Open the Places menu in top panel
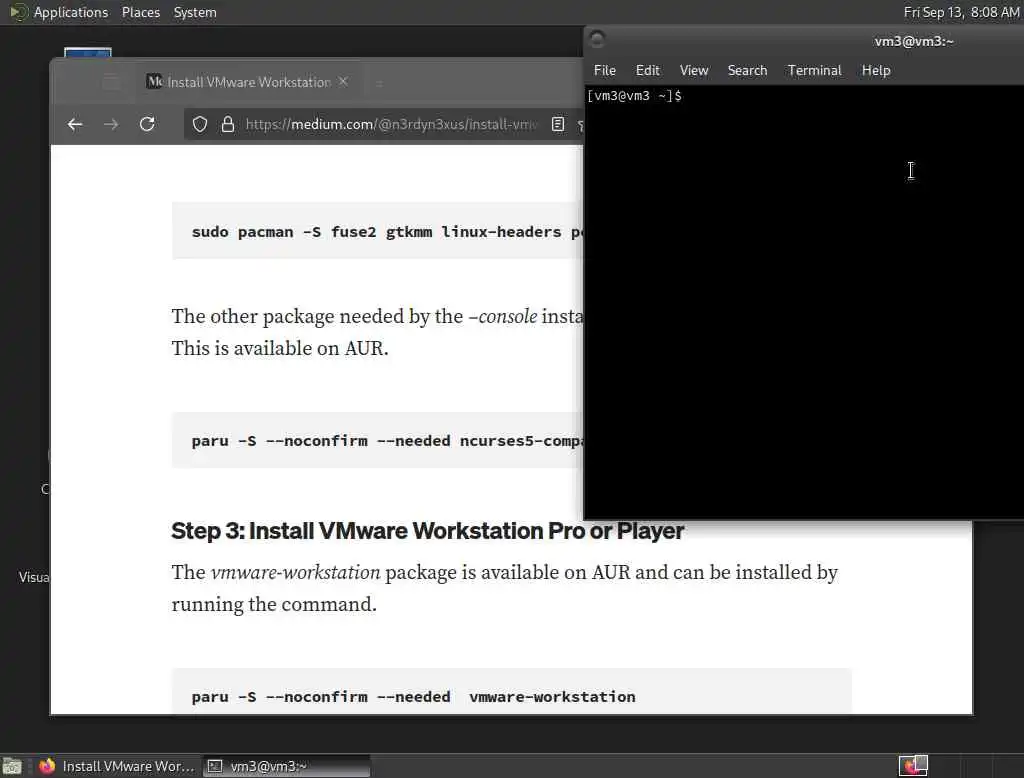Screen dimensions: 1024x778 pyautogui.click(x=141, y=12)
